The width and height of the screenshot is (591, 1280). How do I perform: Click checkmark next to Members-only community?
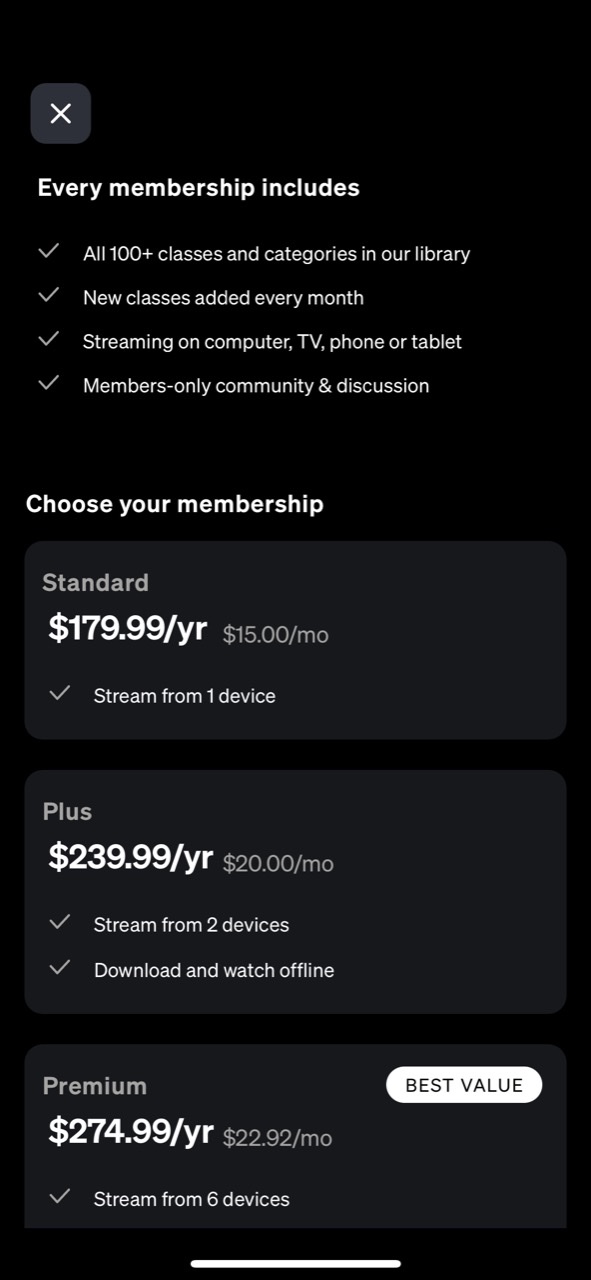(48, 383)
